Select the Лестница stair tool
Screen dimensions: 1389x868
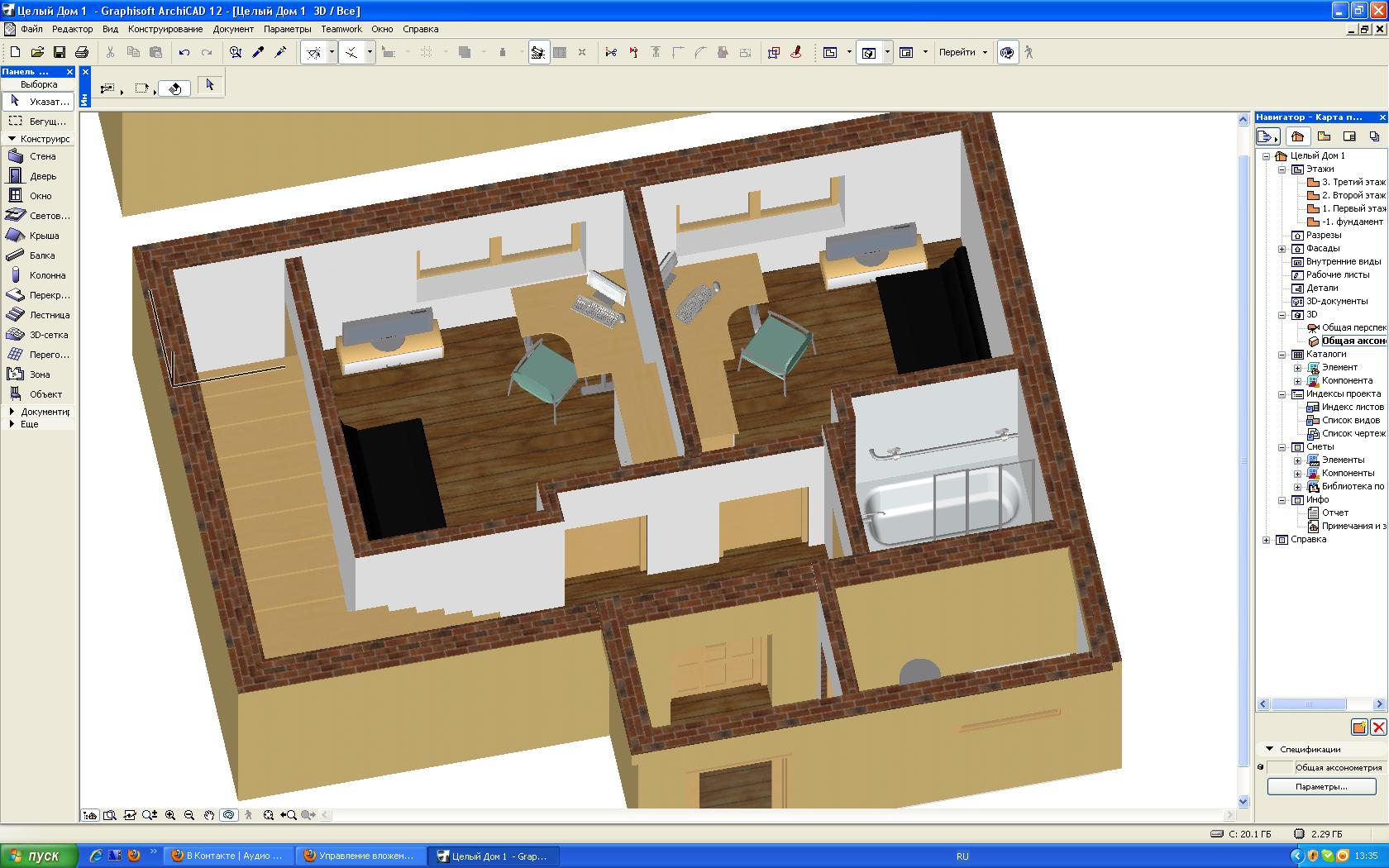[38, 315]
